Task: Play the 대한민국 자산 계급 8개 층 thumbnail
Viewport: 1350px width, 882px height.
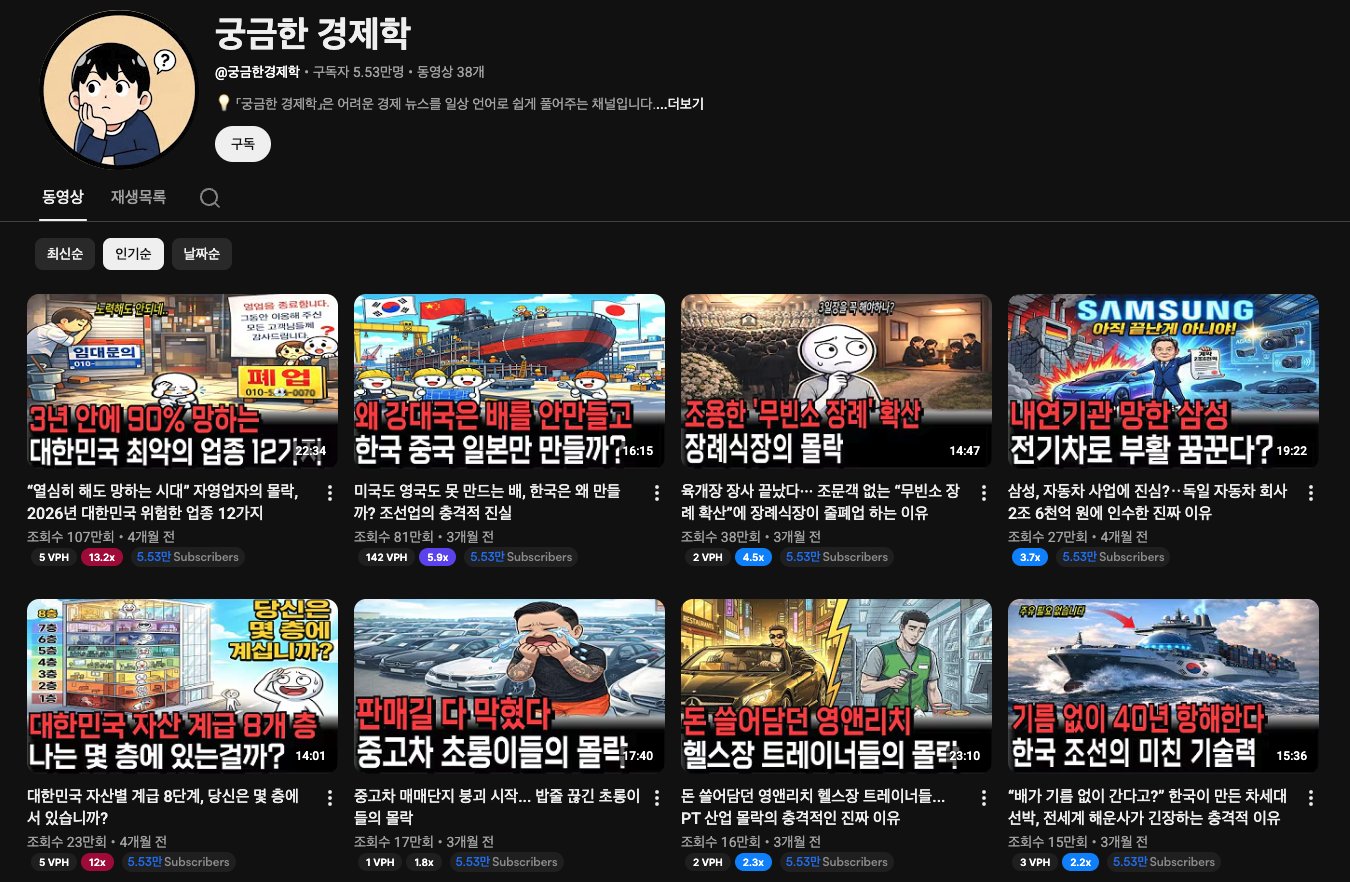Action: click(182, 686)
